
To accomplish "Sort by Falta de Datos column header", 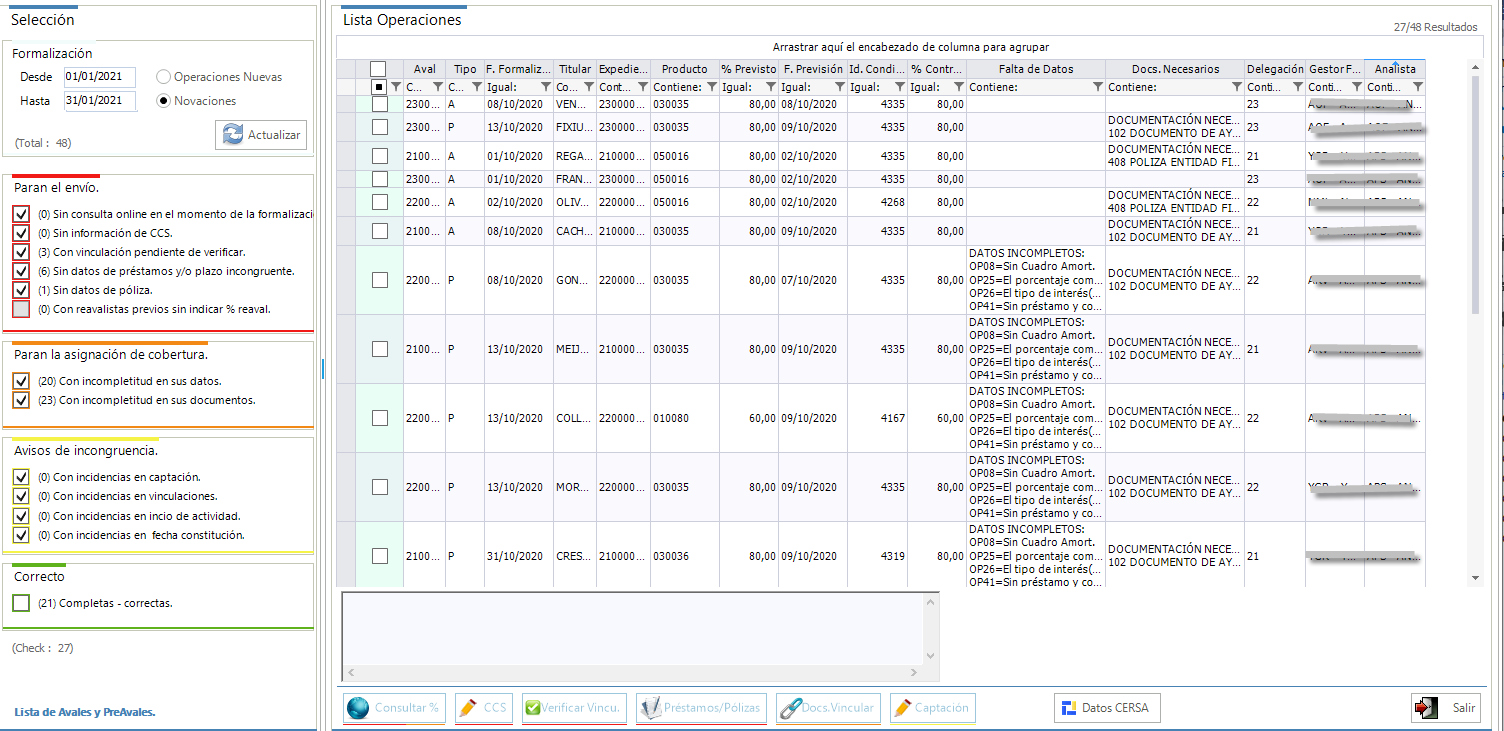I will coord(1036,69).
